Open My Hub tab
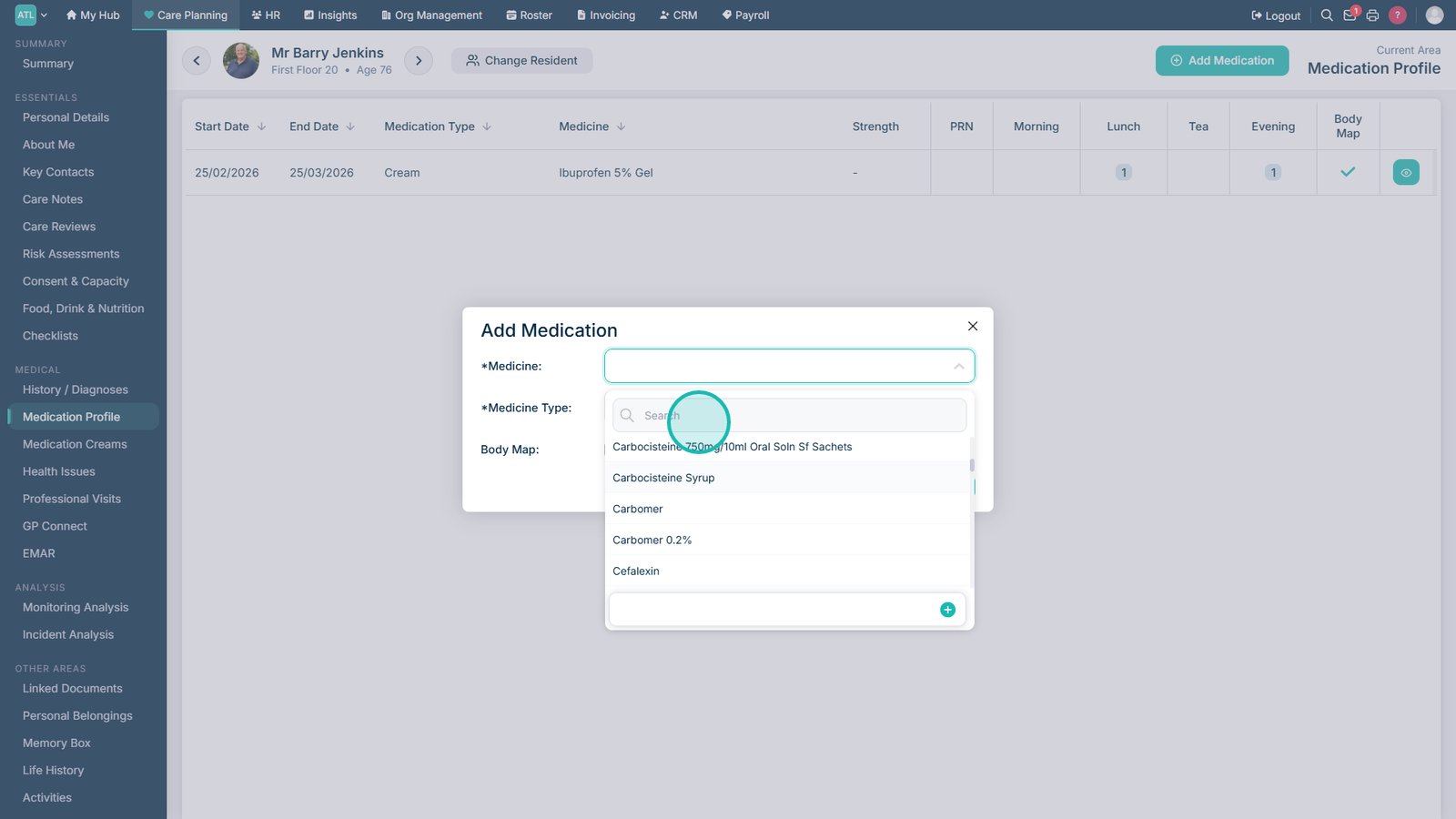 coord(93,15)
